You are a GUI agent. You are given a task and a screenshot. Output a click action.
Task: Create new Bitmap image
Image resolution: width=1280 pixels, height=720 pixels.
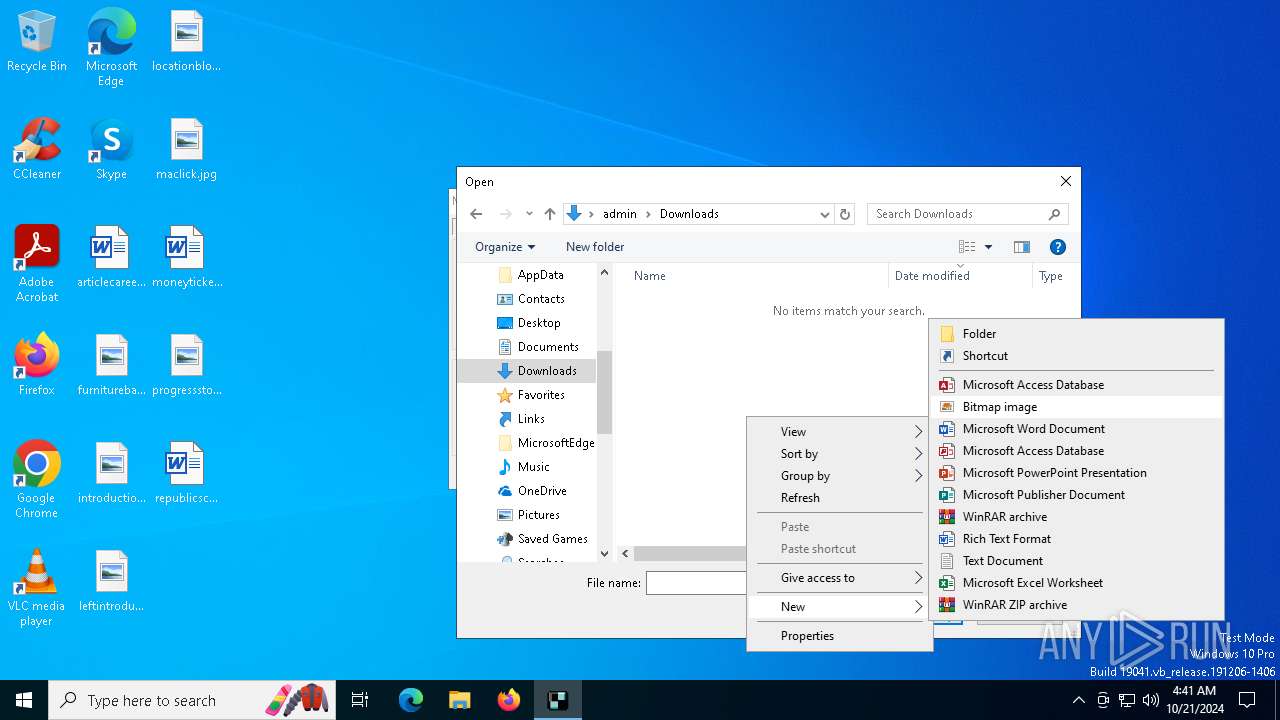point(1076,407)
